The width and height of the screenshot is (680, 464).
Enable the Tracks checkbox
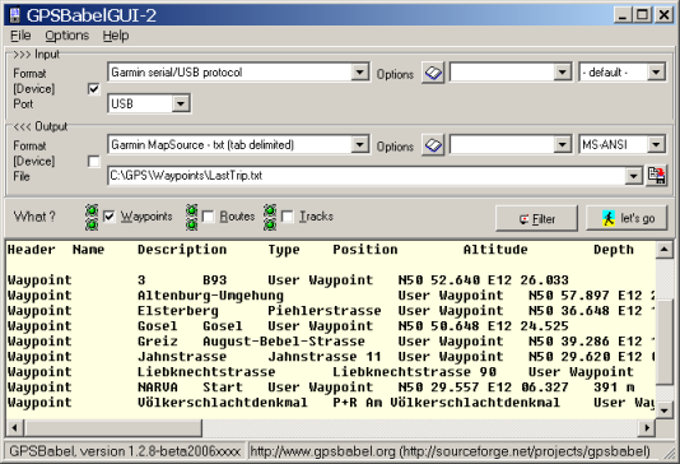click(x=288, y=216)
